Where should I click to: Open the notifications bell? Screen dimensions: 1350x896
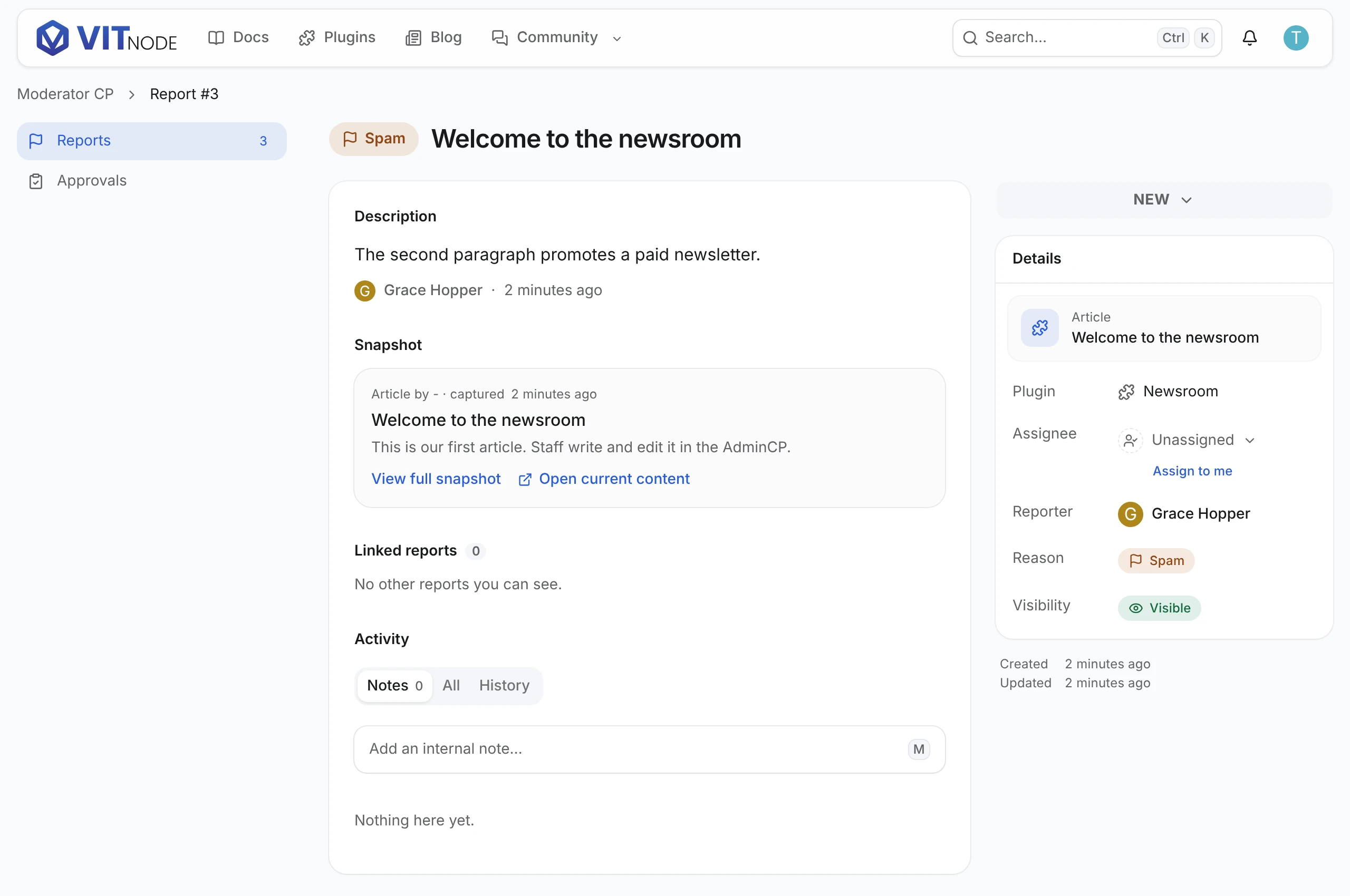pyautogui.click(x=1249, y=38)
